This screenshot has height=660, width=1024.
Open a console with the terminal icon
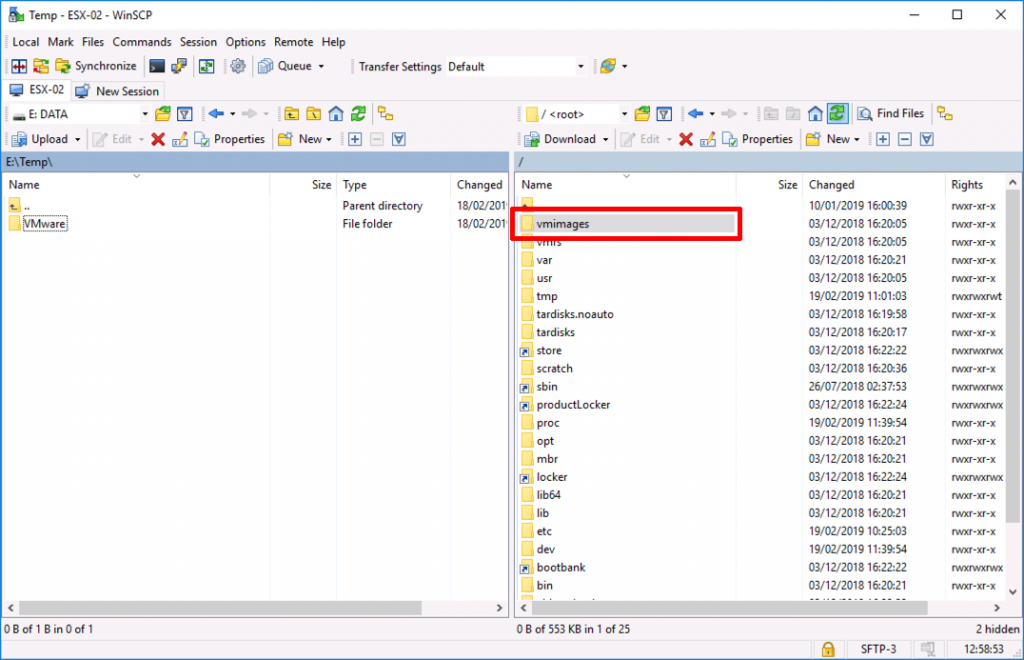[157, 66]
